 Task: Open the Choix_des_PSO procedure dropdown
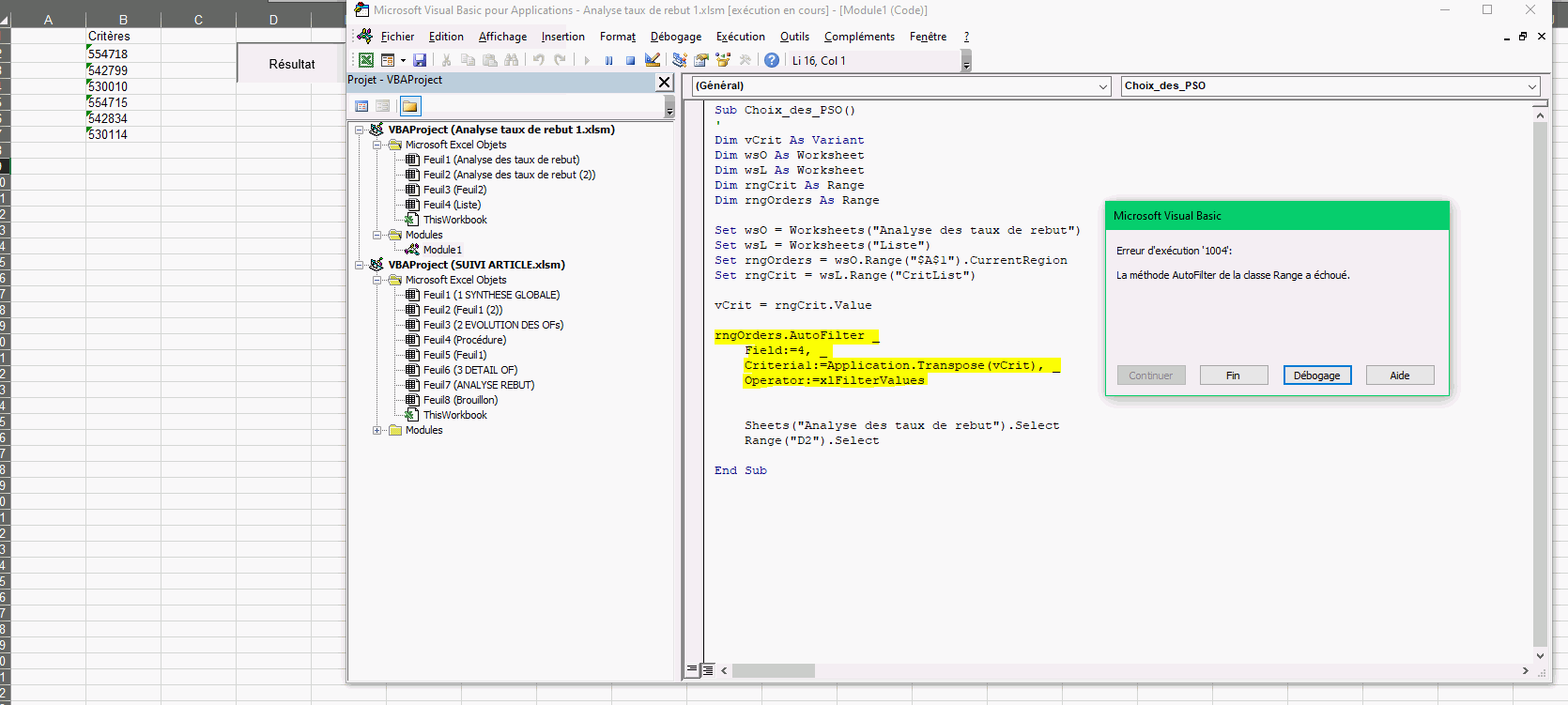tap(1531, 86)
